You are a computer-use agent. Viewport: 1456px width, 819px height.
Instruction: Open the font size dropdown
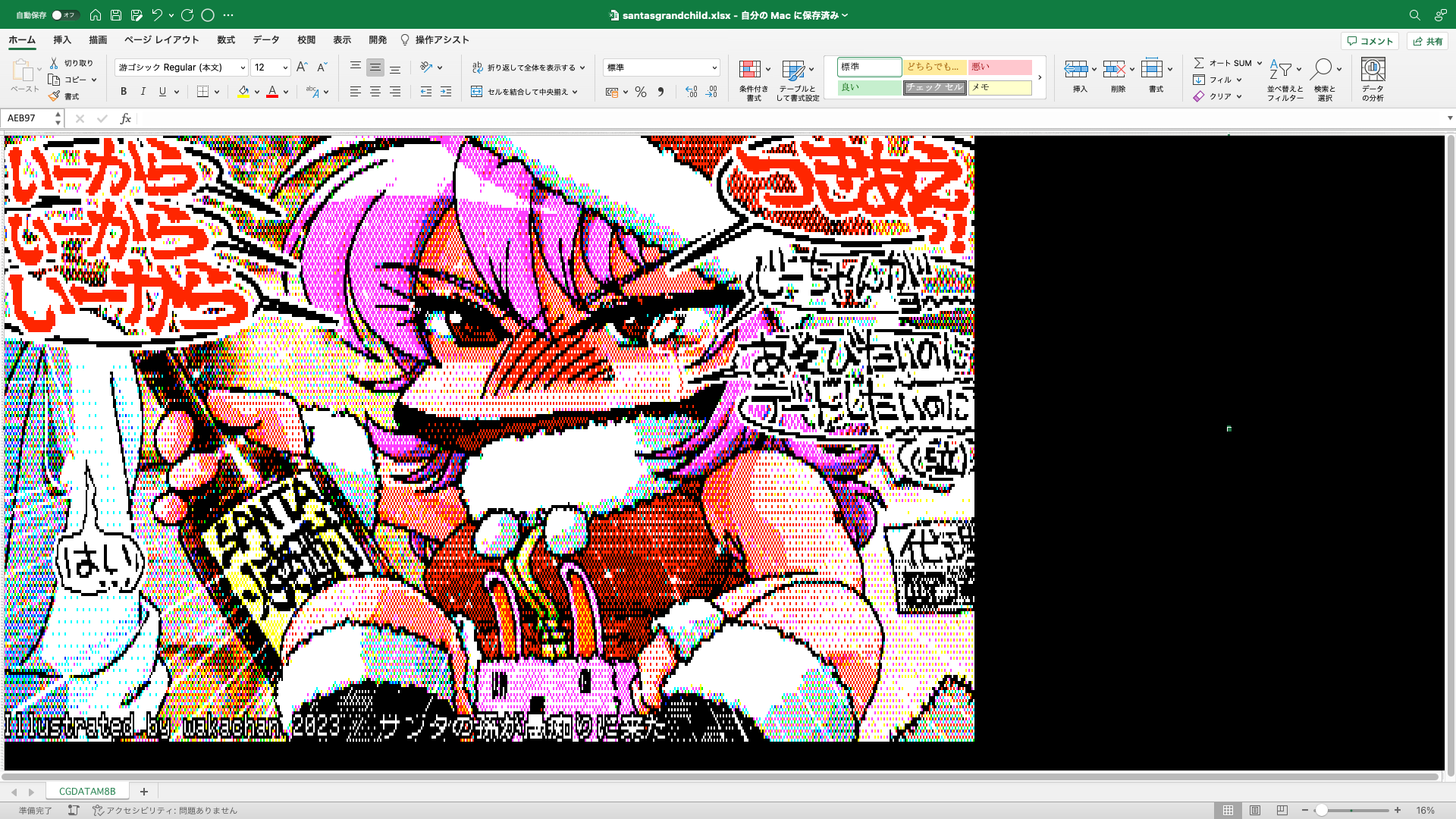[285, 67]
